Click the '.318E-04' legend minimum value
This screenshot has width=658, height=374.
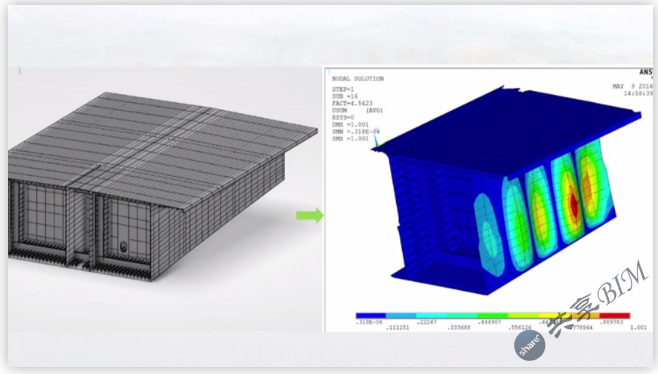(369, 322)
